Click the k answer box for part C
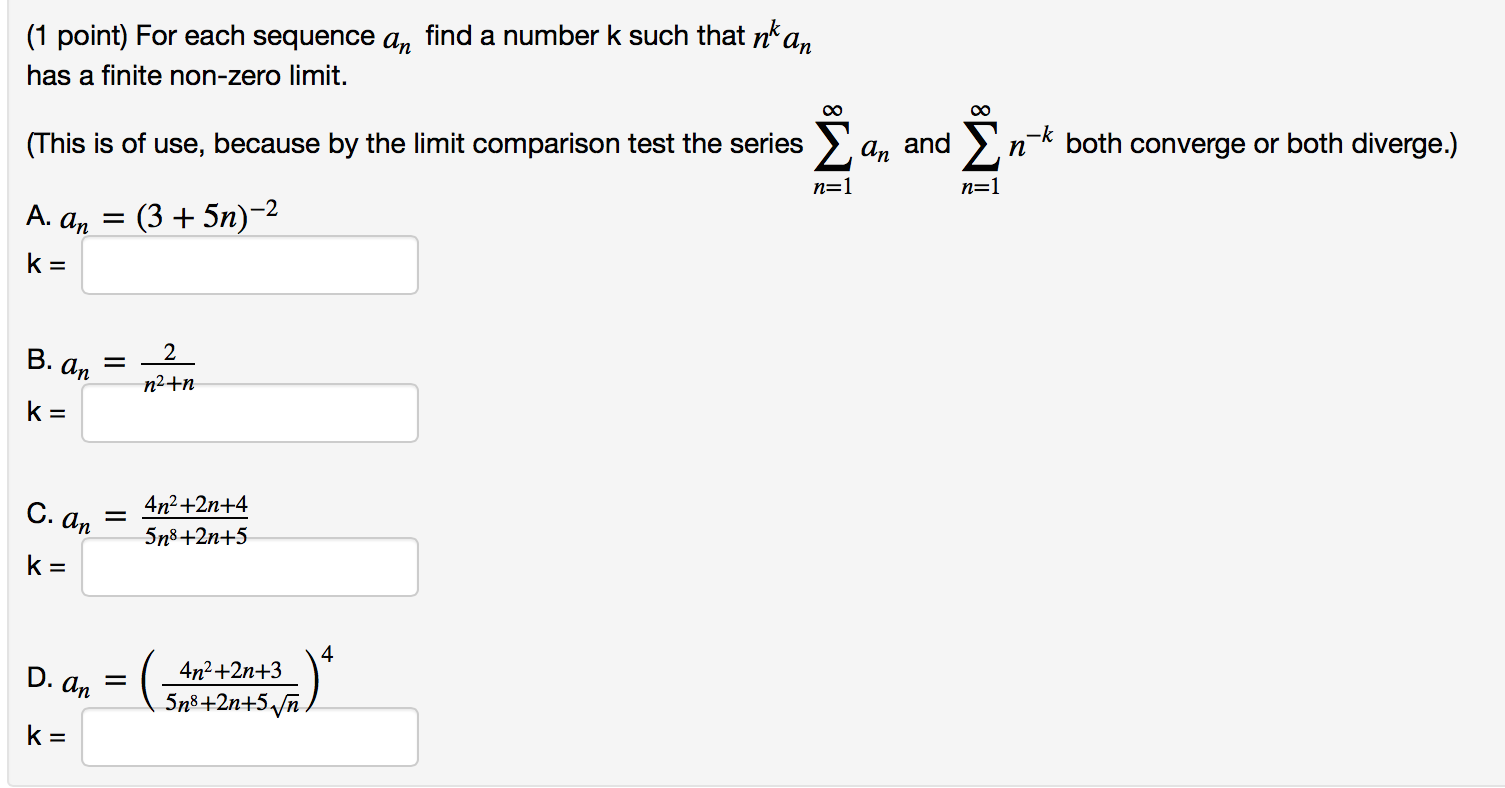Viewport: 1505px width, 788px height. pos(249,566)
